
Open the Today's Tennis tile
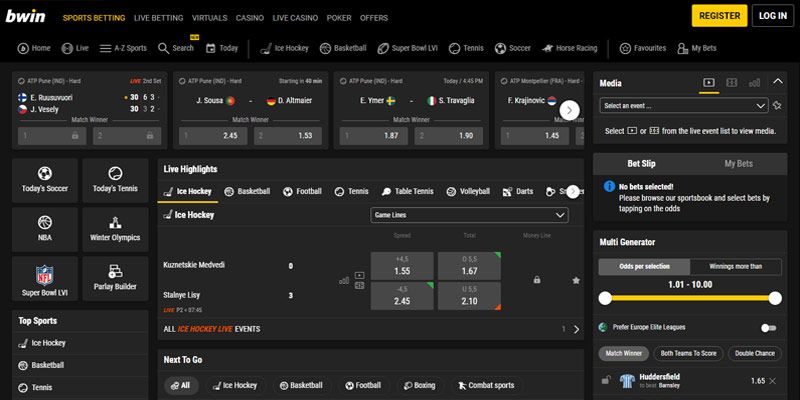pyautogui.click(x=115, y=180)
